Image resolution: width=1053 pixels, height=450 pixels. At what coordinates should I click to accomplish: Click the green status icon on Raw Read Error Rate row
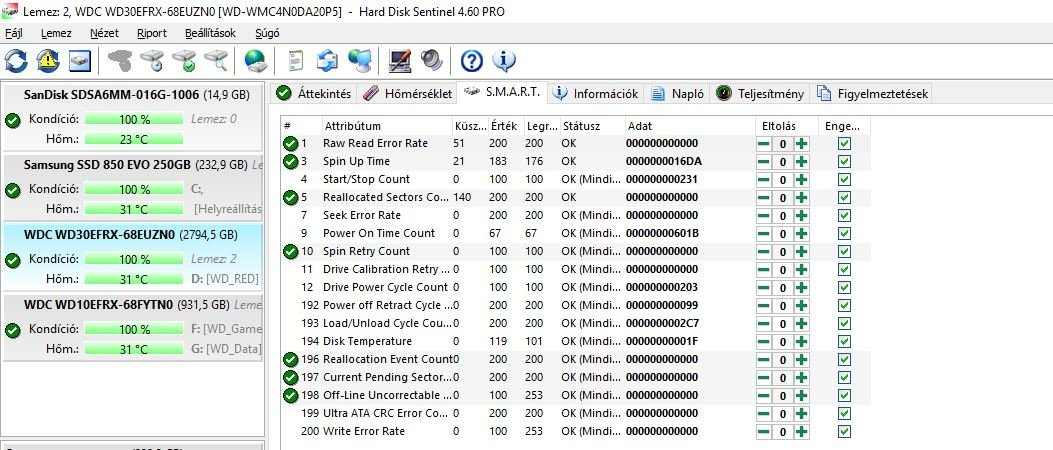tap(290, 144)
